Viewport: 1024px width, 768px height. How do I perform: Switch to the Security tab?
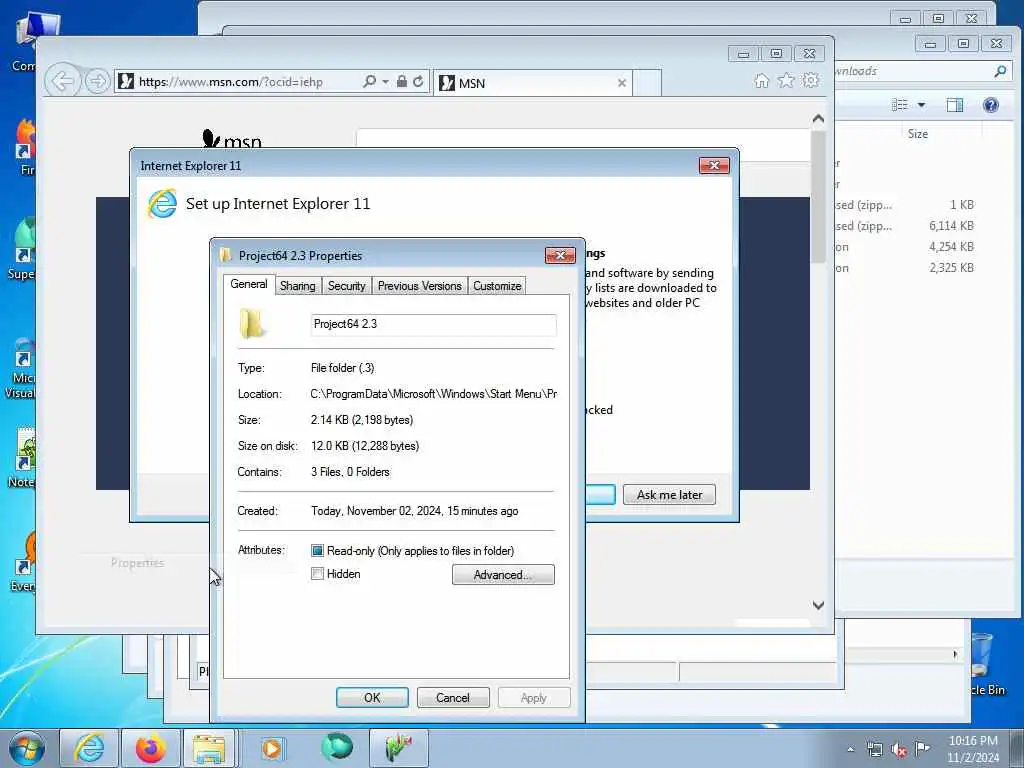[346, 286]
